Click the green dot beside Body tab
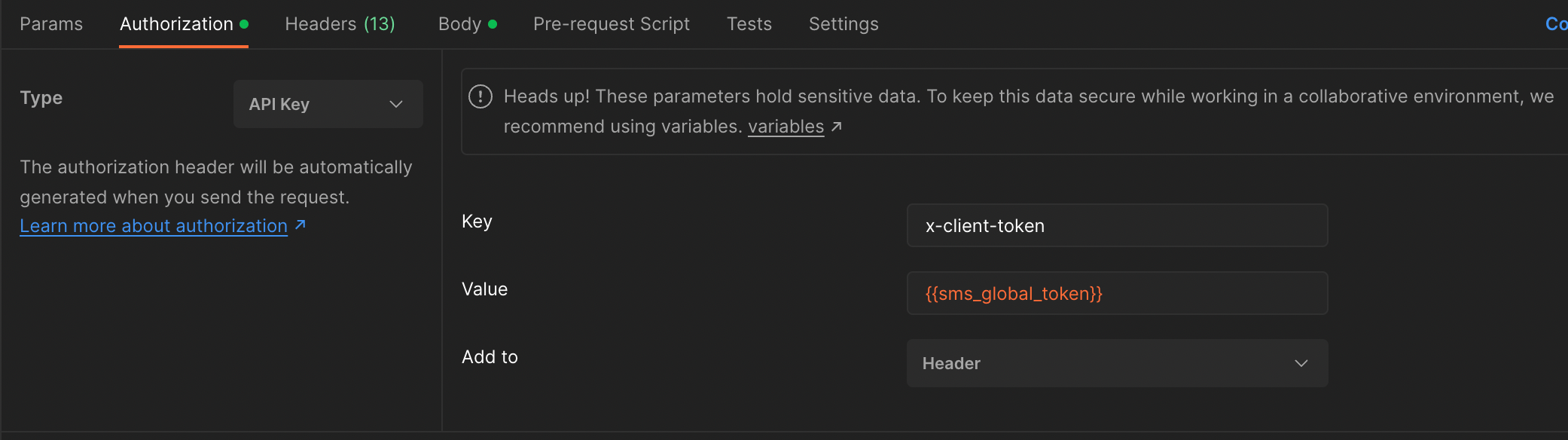This screenshot has width=1568, height=440. [493, 24]
